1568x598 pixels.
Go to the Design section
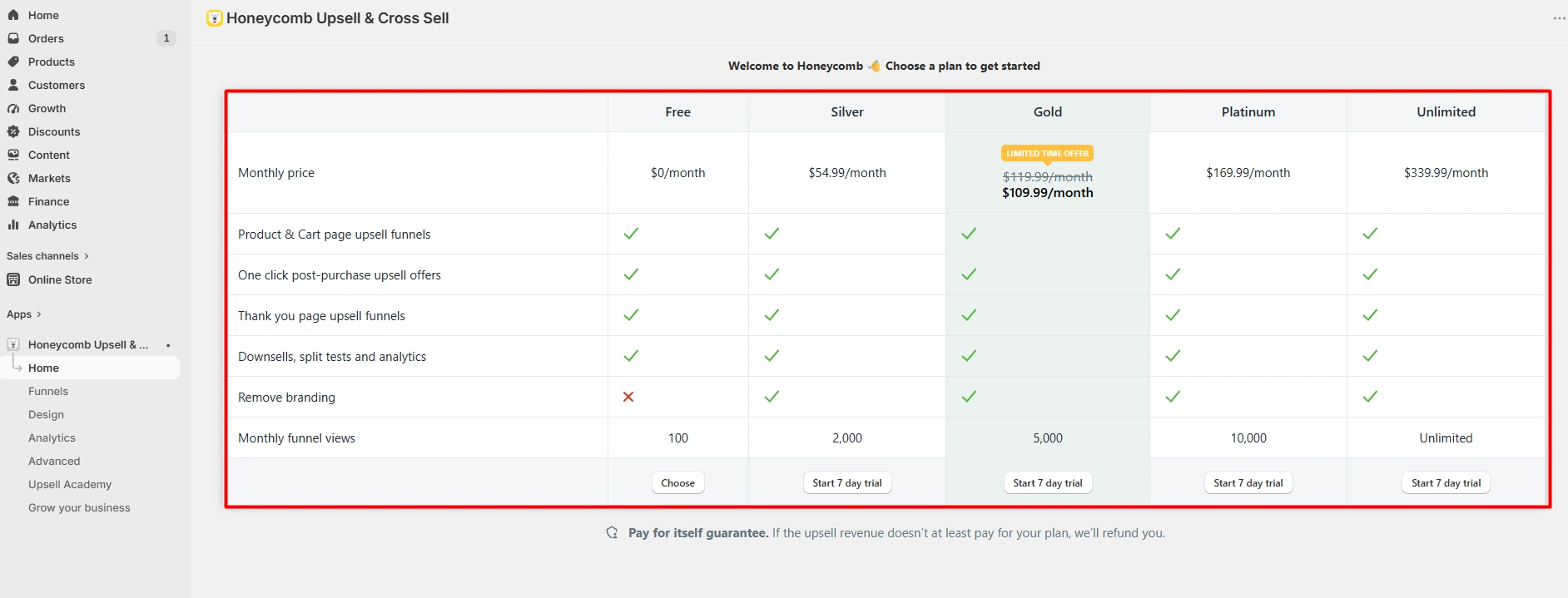tap(46, 414)
